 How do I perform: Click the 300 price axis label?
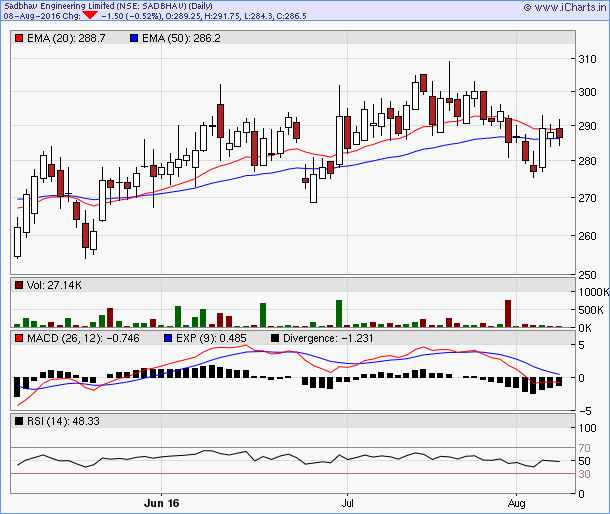587,92
